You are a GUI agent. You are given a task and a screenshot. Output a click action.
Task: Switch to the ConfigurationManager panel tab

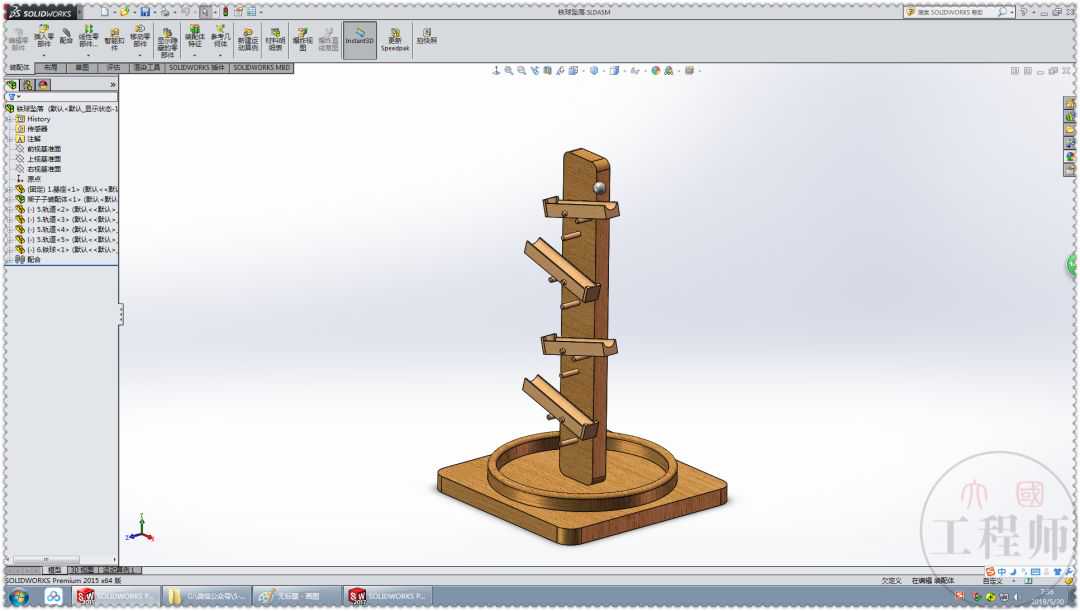[x=42, y=85]
